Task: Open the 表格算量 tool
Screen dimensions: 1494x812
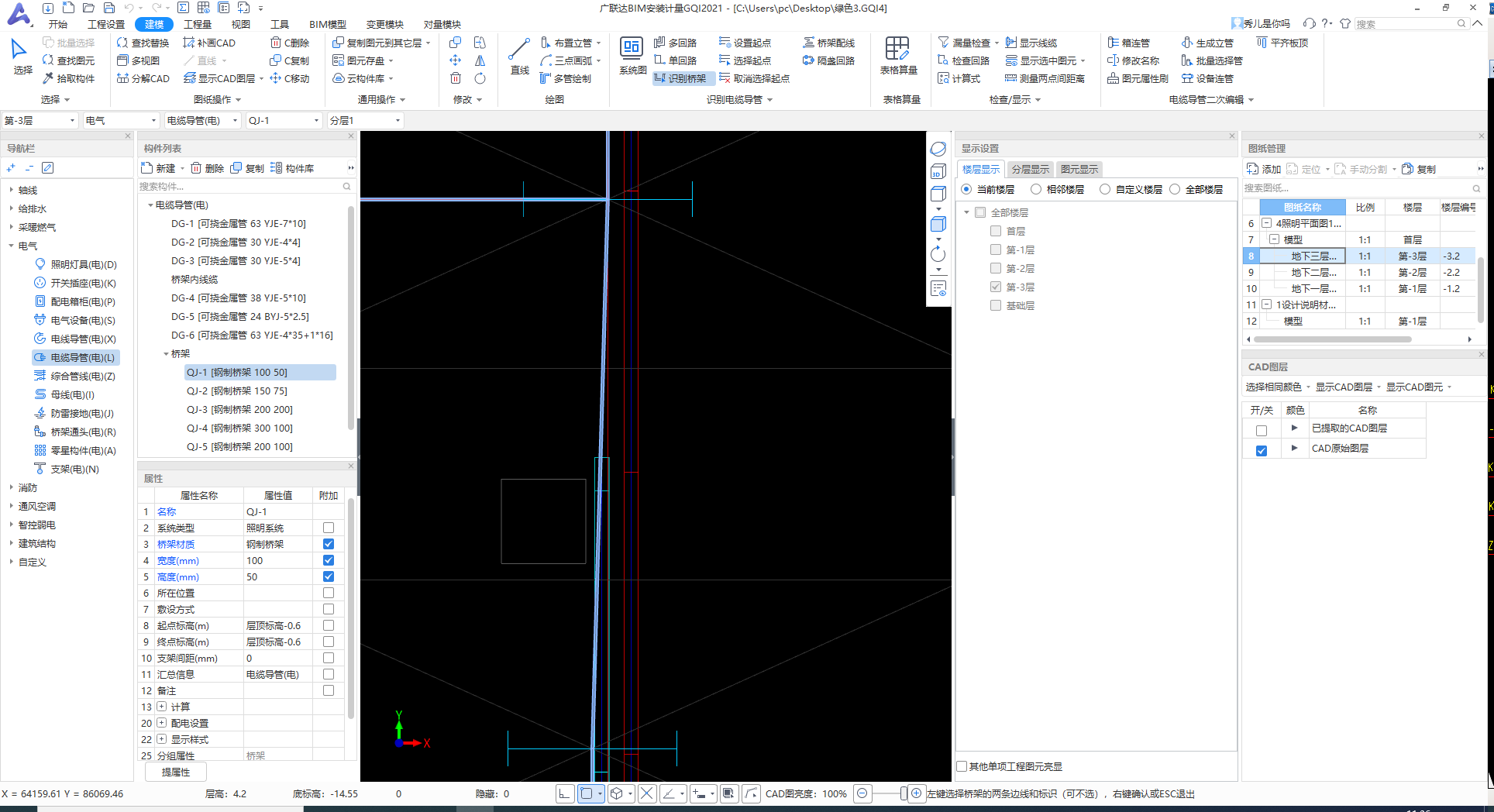Action: point(898,57)
